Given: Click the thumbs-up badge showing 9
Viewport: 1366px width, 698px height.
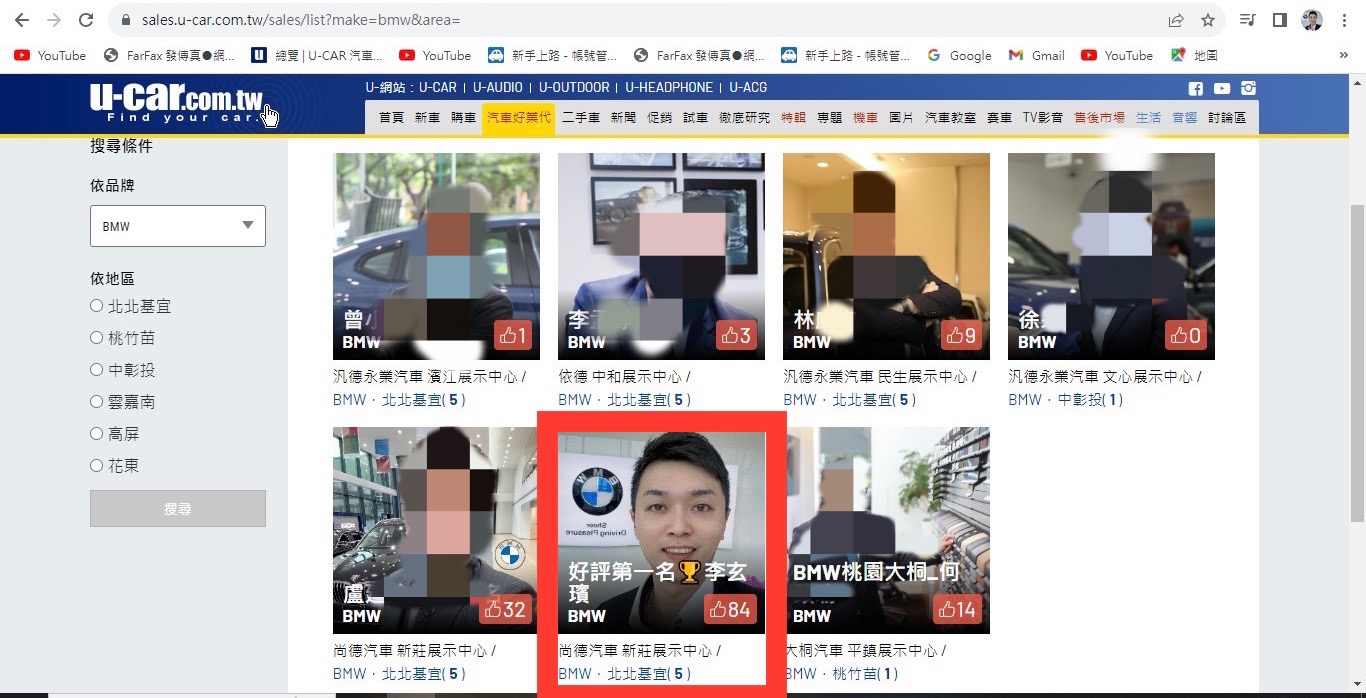Looking at the screenshot, I should [961, 336].
